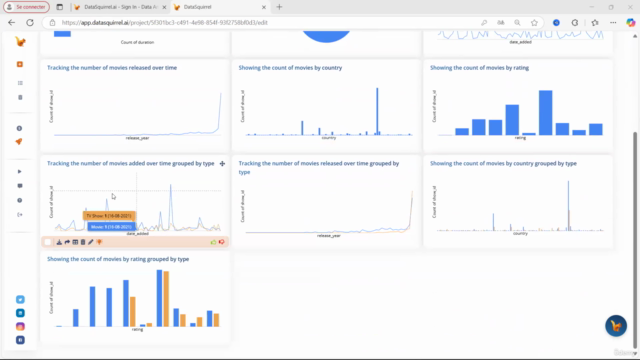Click the delete trash icon in chart toolbar
The image size is (640, 360).
pyautogui.click(x=83, y=242)
